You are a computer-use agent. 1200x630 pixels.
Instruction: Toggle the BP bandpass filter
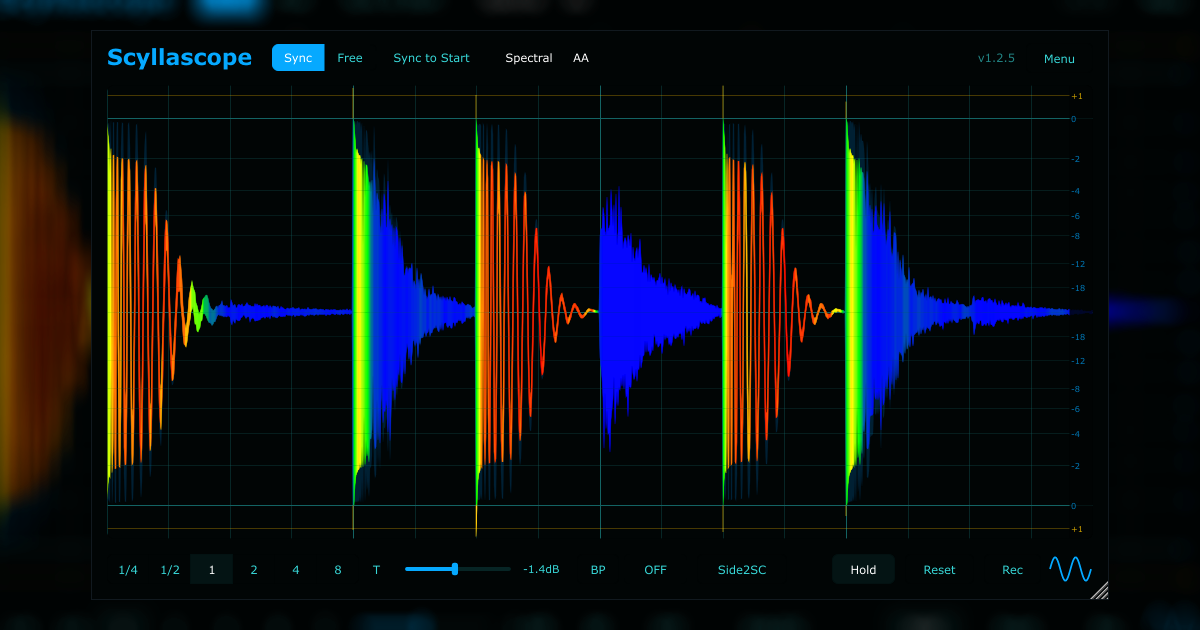[597, 569]
